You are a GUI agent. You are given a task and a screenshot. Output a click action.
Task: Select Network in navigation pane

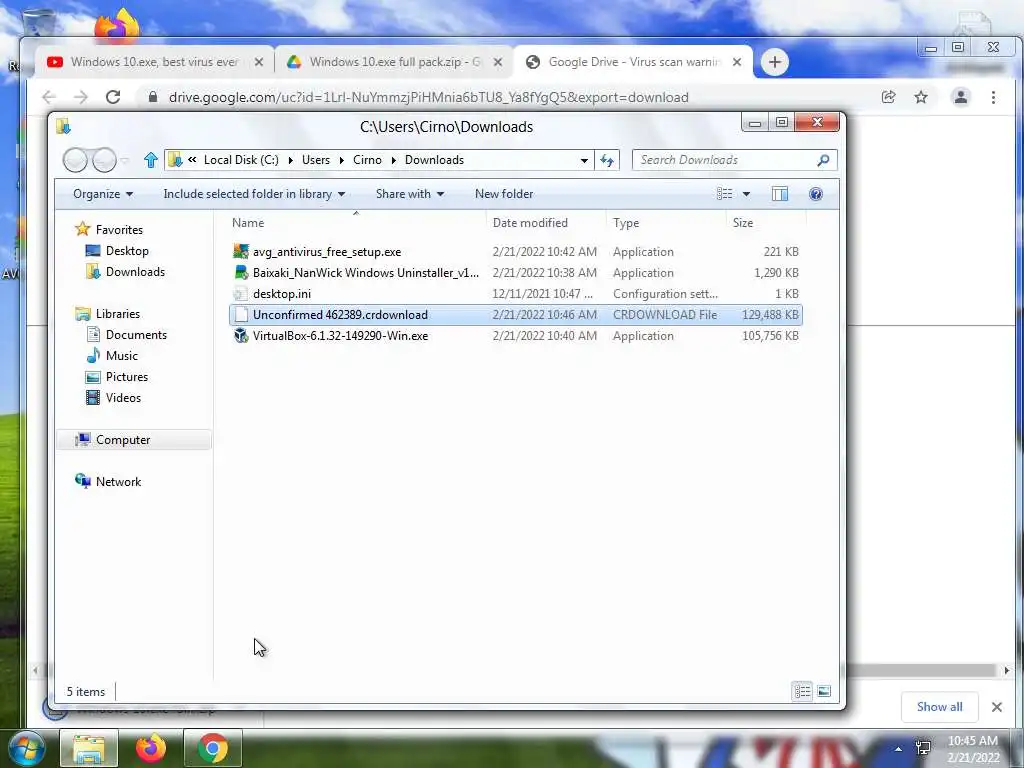click(118, 482)
